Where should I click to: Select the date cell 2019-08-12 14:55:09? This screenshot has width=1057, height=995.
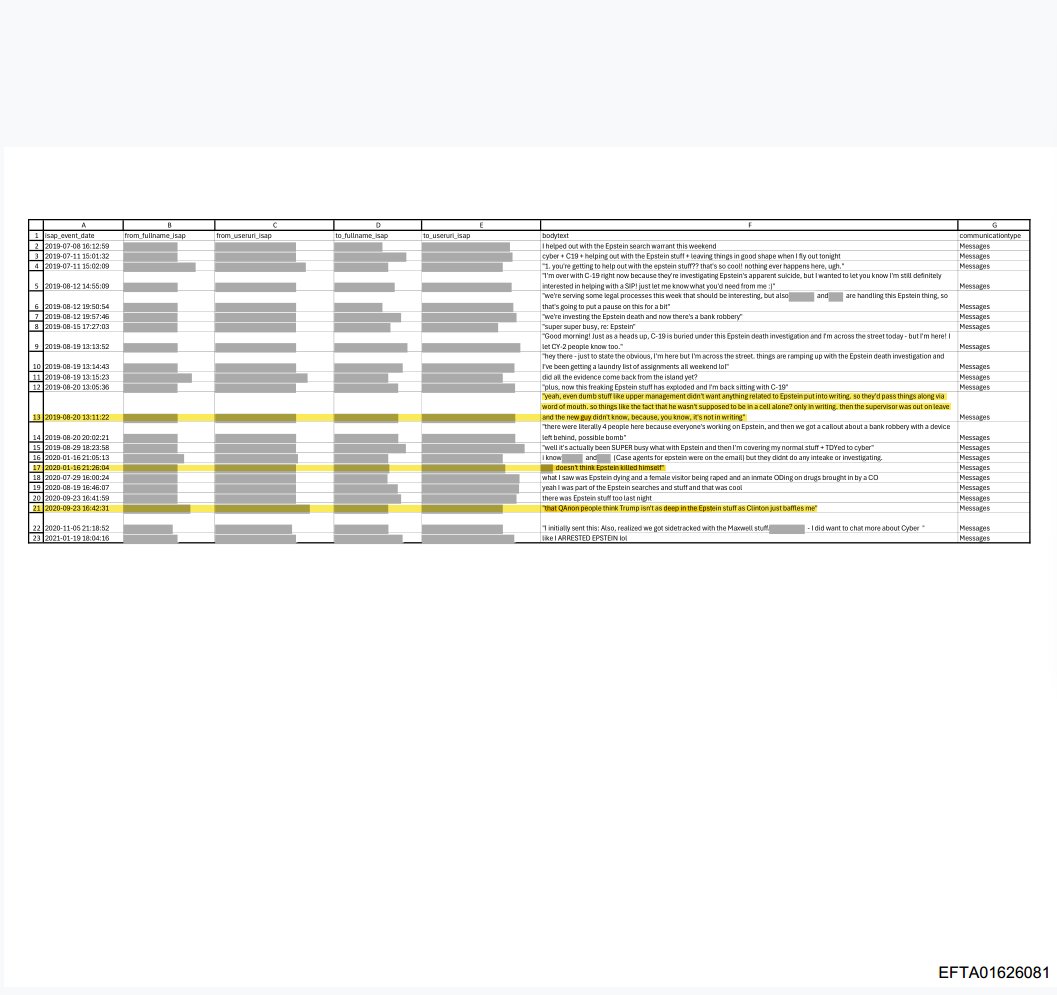click(x=84, y=281)
